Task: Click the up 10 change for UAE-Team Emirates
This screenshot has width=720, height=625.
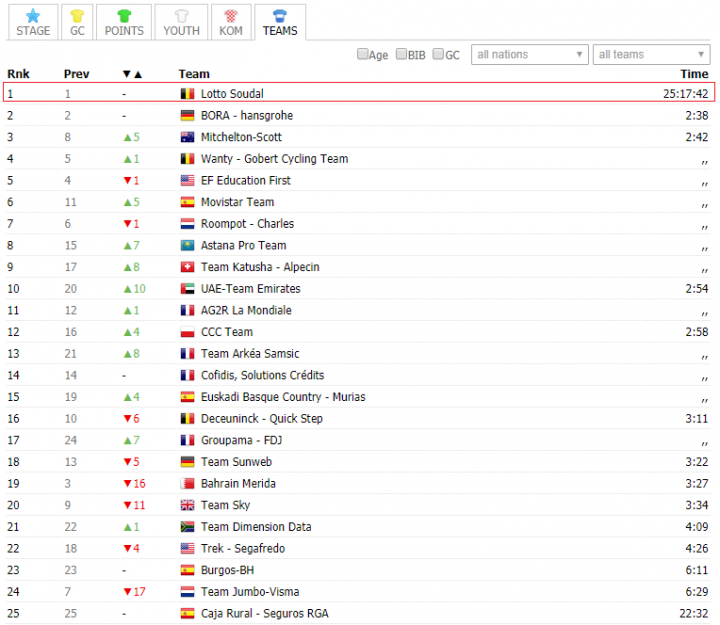Action: click(135, 288)
